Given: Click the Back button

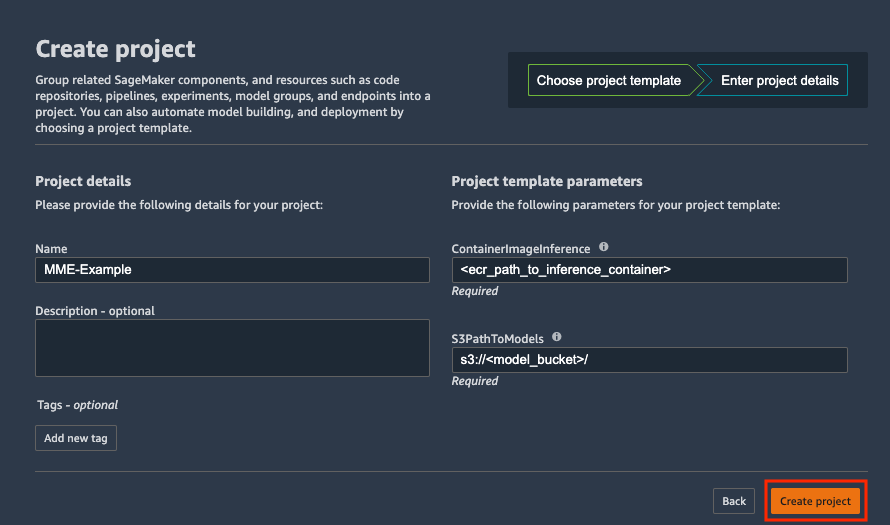Looking at the screenshot, I should click(734, 501).
